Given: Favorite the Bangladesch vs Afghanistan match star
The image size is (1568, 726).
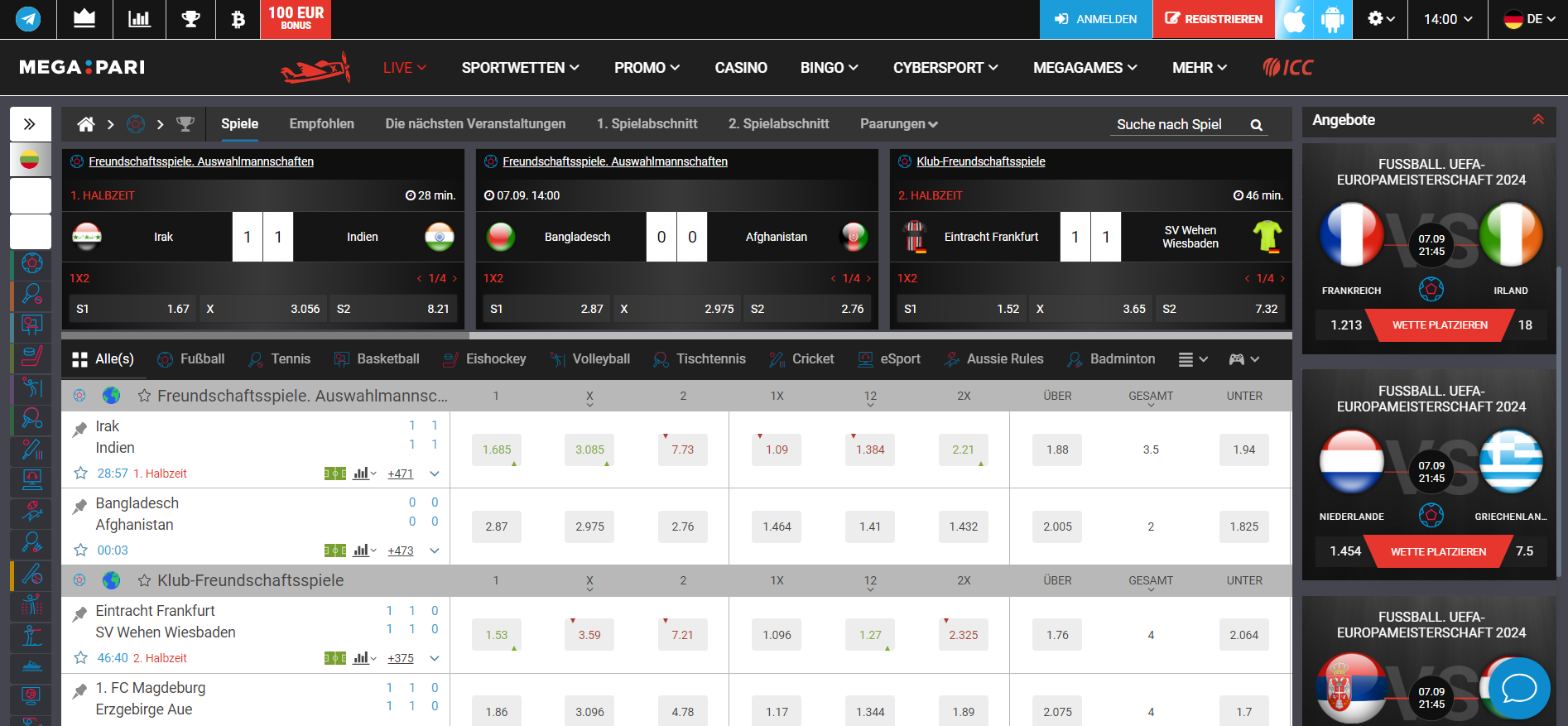Looking at the screenshot, I should (x=80, y=551).
